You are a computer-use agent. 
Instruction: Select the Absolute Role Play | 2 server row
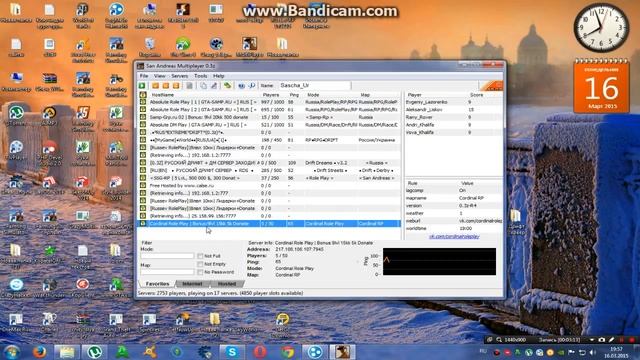click(269, 109)
